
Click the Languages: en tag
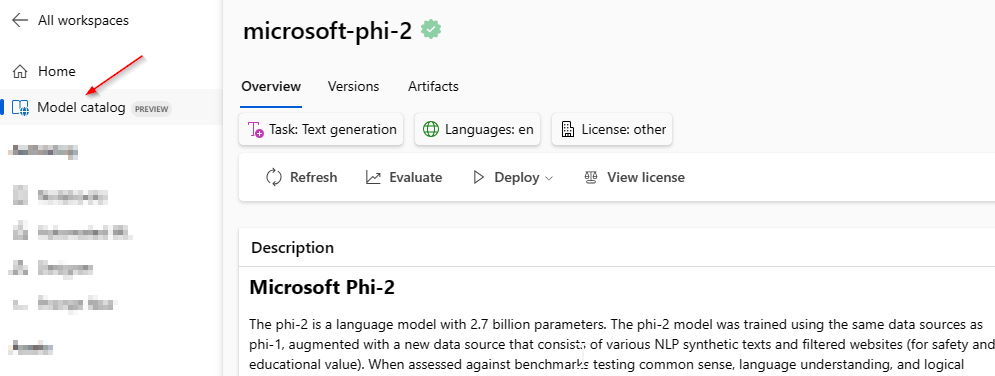tap(478, 130)
